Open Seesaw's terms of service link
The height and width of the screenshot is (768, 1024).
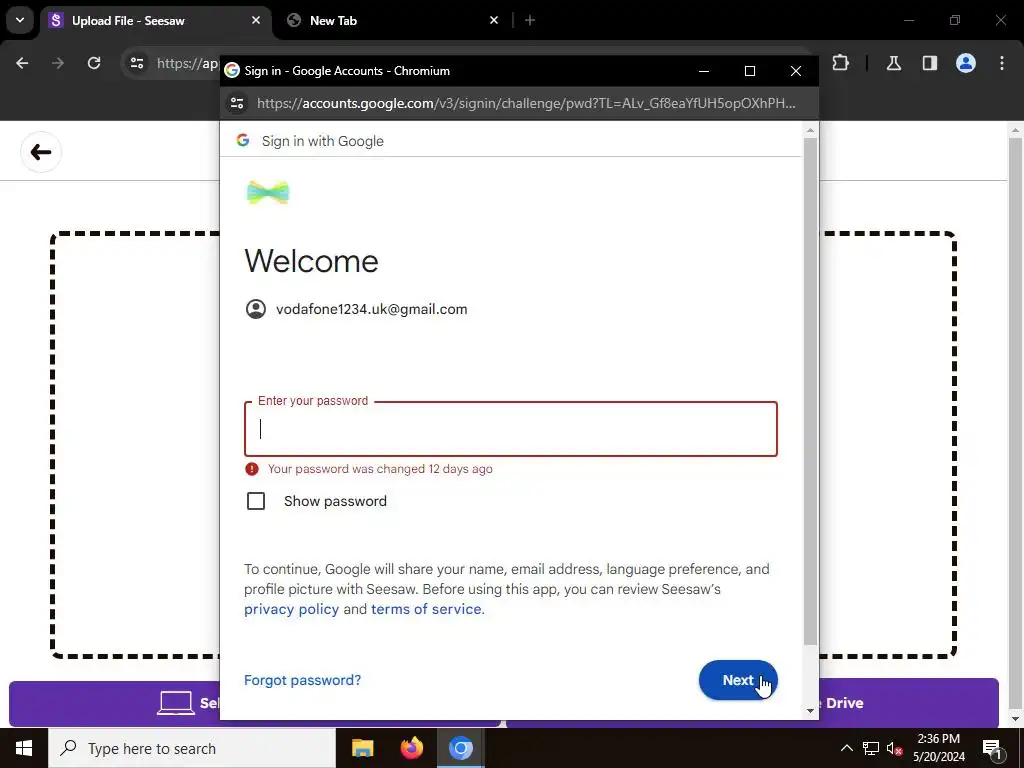tap(426, 609)
